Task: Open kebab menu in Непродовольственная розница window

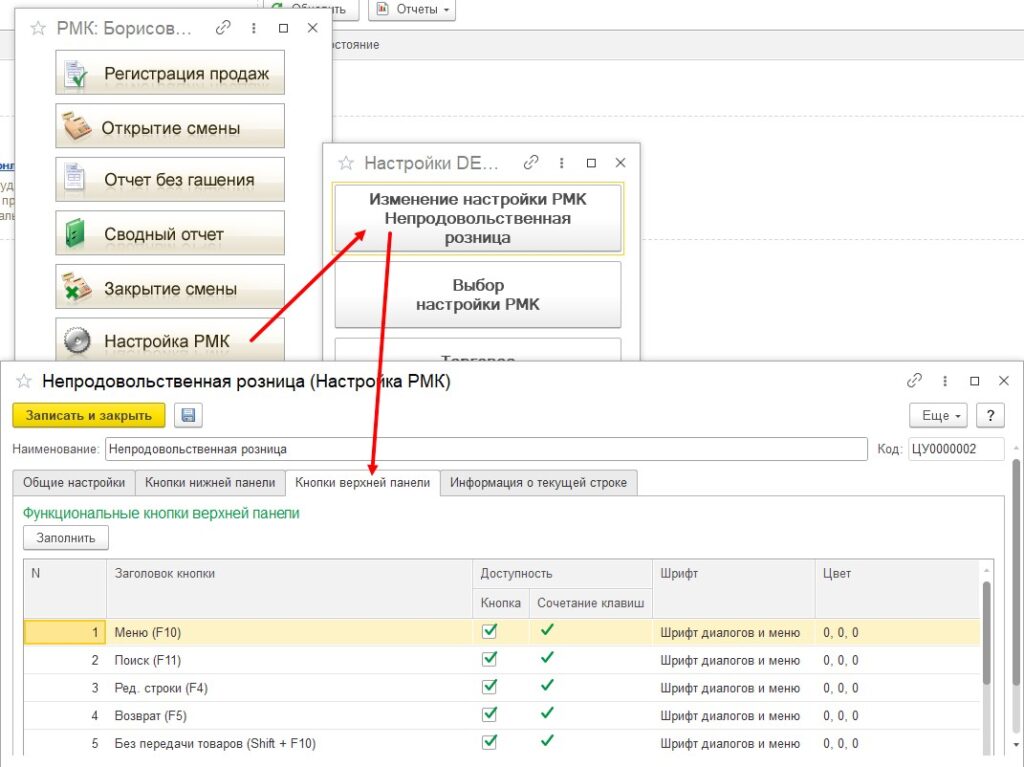Action: (x=945, y=381)
